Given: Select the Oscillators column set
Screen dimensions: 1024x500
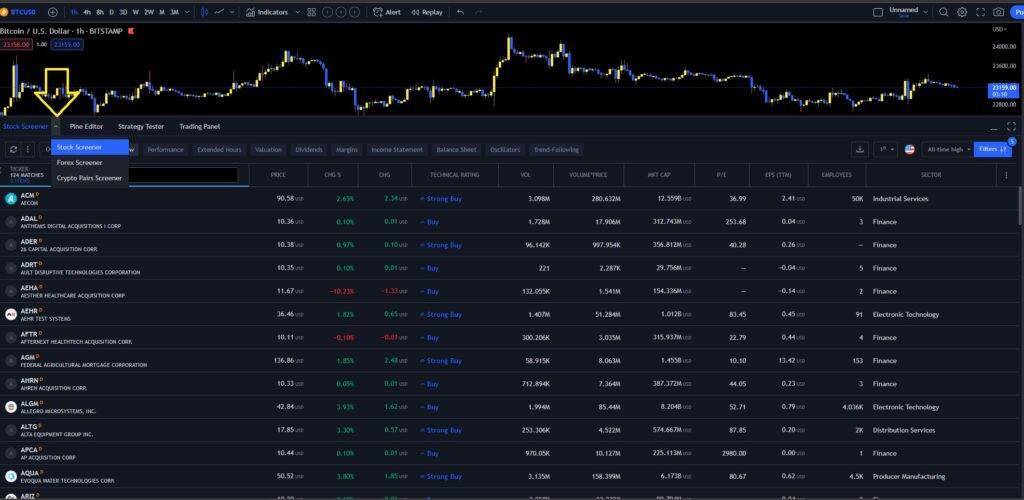Looking at the screenshot, I should 505,149.
